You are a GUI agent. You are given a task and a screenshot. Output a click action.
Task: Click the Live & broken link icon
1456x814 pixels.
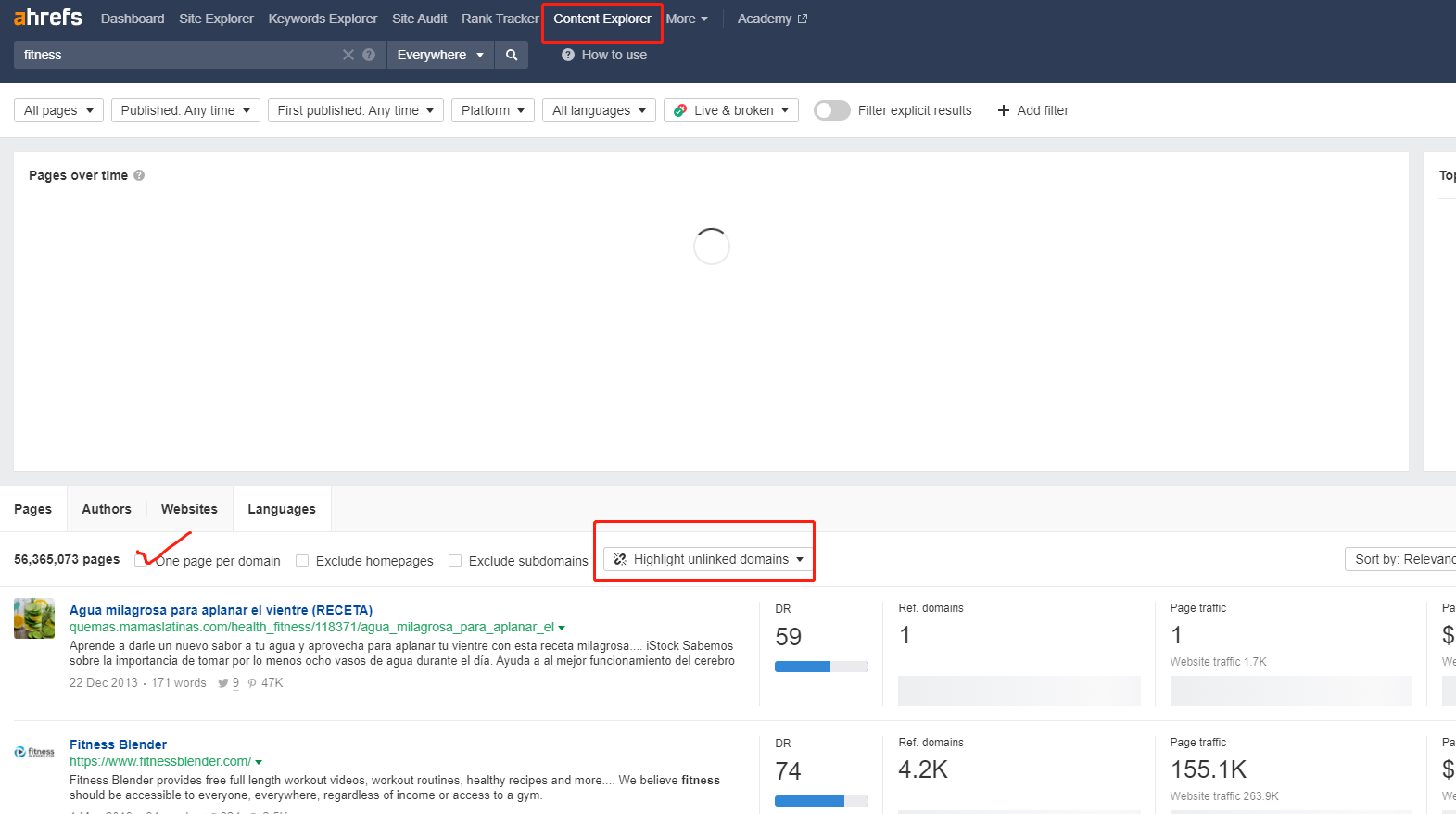[680, 110]
